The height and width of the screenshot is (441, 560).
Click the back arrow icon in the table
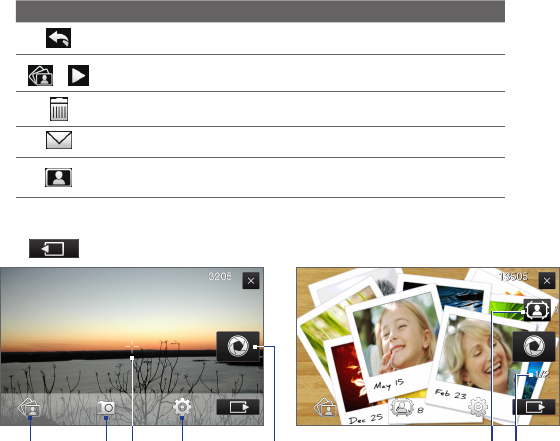(x=59, y=38)
